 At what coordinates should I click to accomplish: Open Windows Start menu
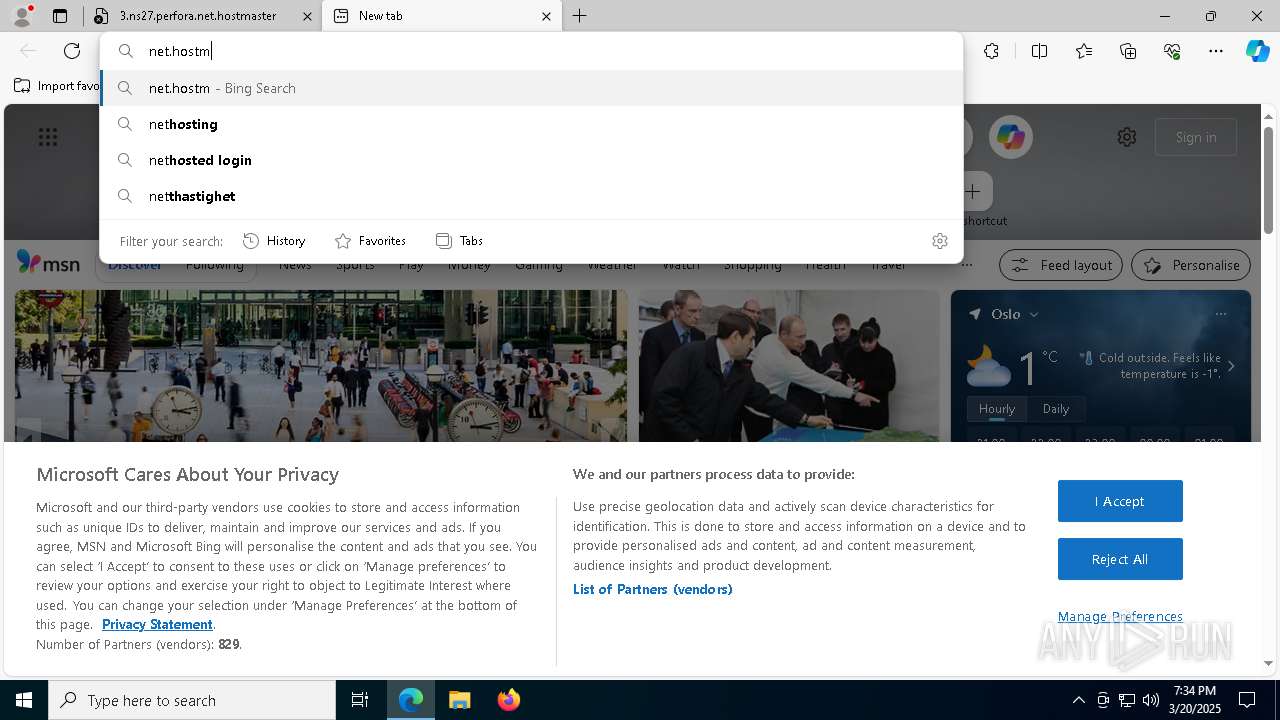click(x=24, y=700)
